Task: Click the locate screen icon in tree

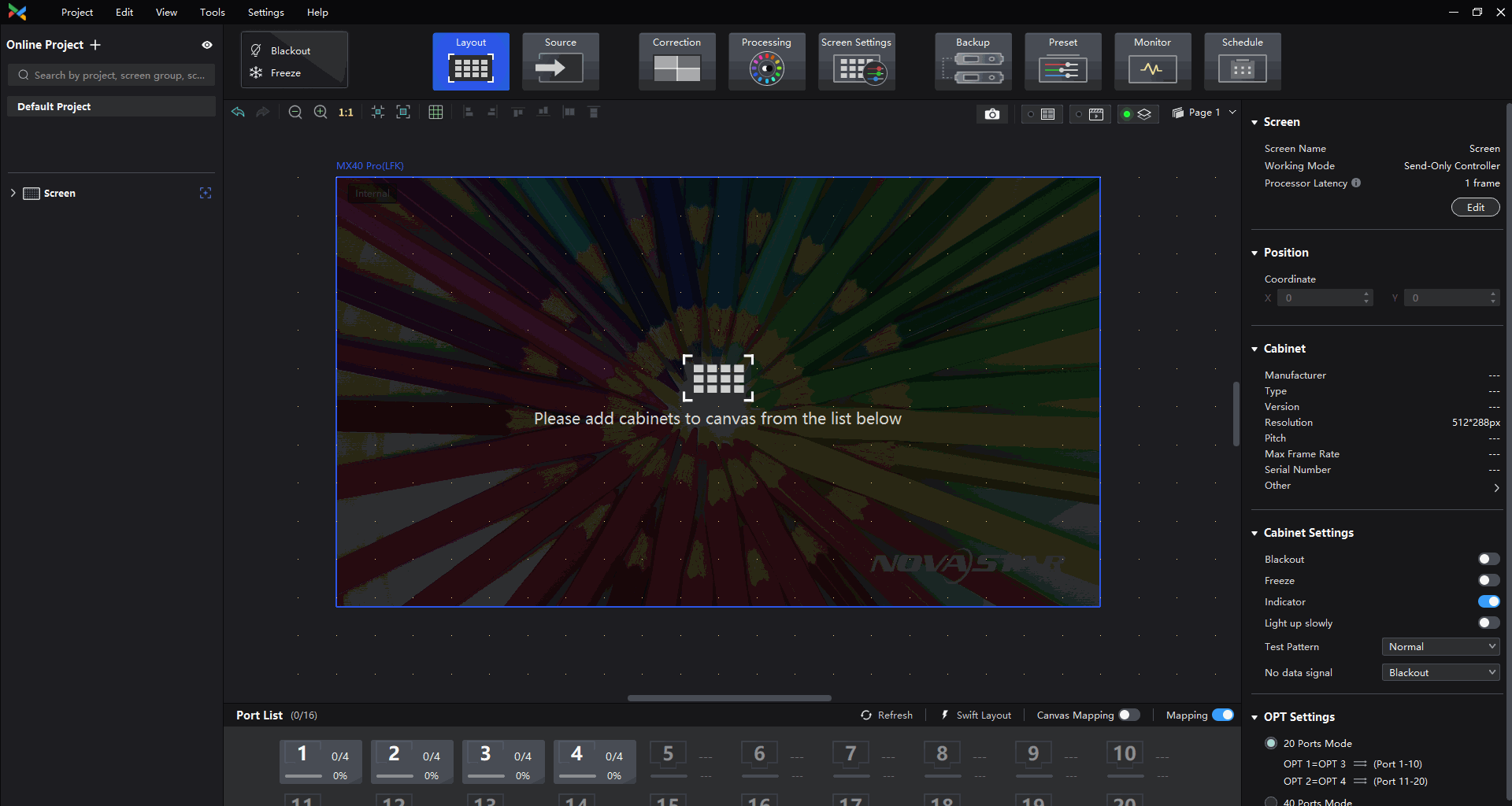Action: click(x=206, y=193)
